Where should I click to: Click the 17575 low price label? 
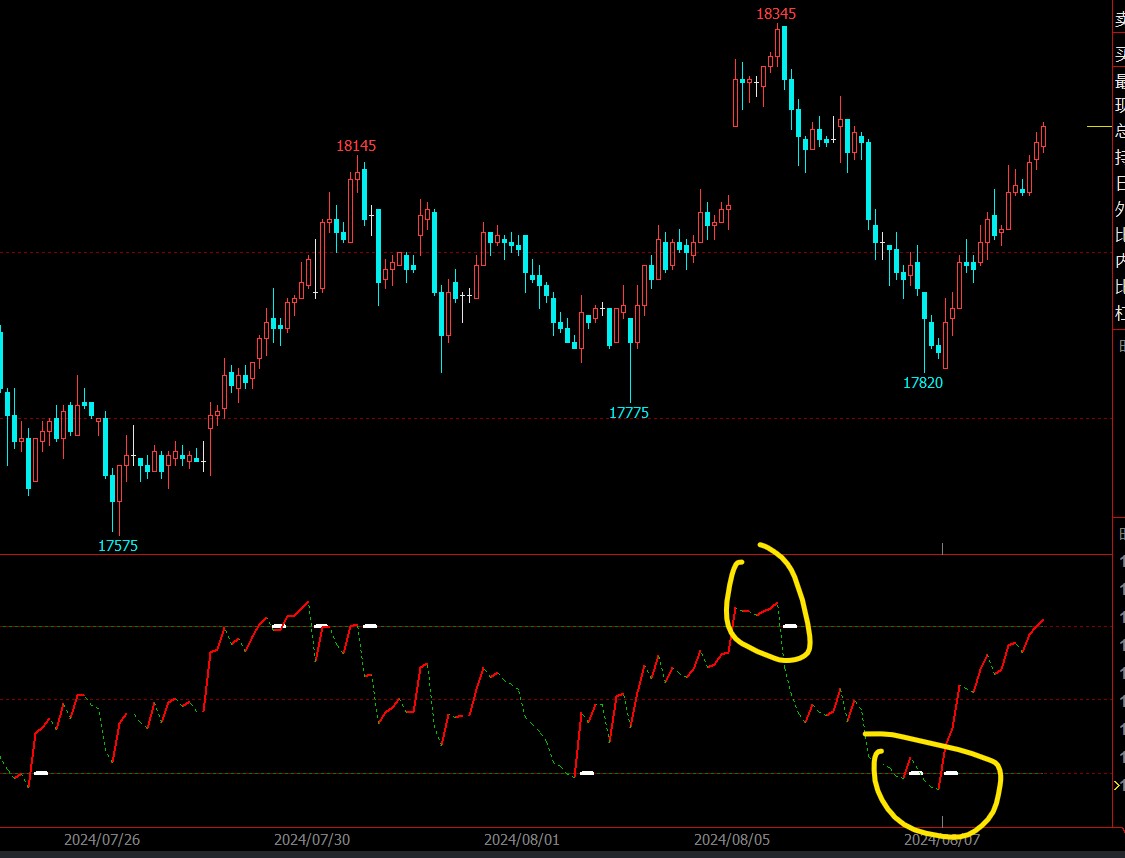coord(118,545)
